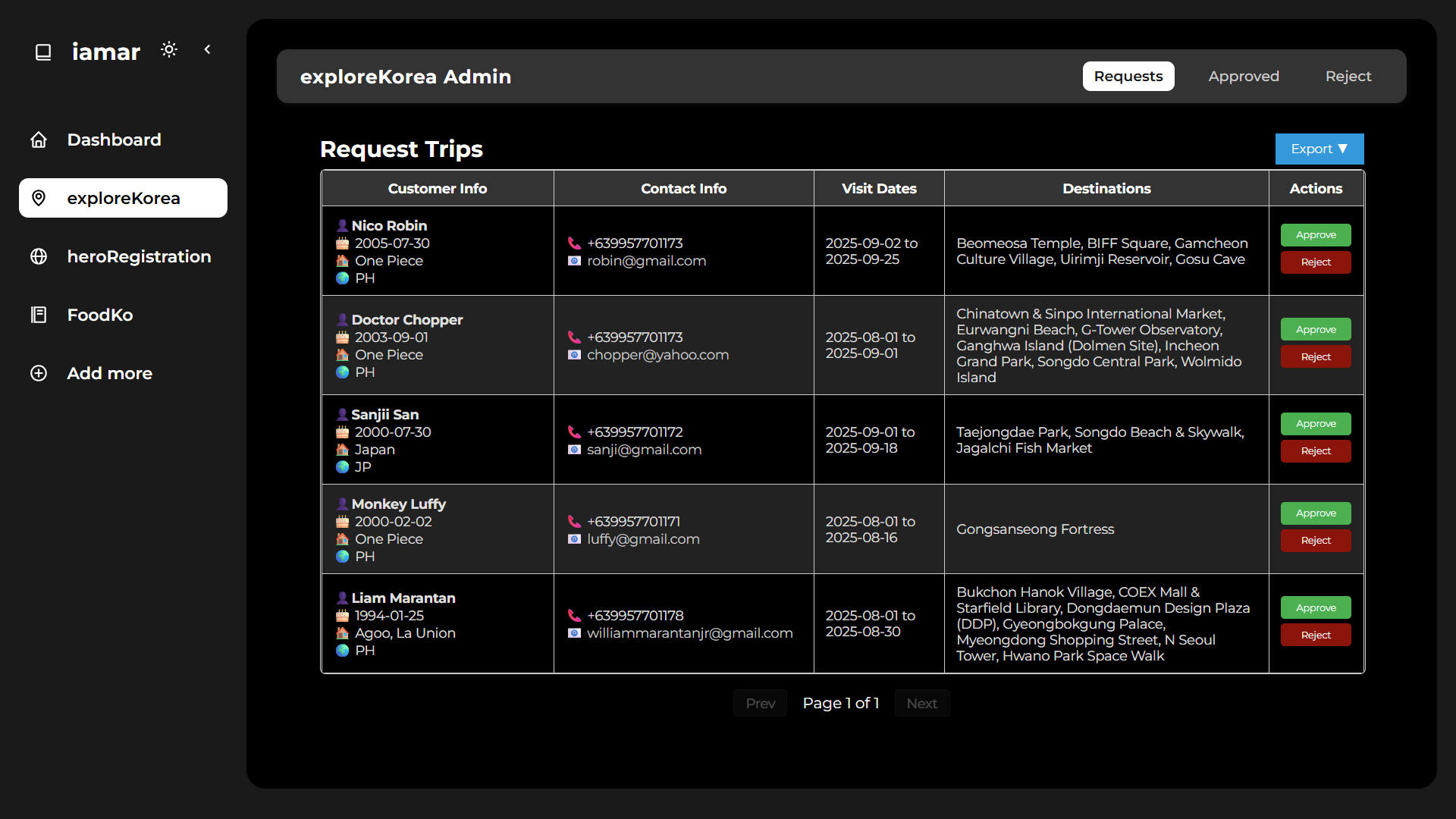Go to Next page of requests
Screen dimensions: 1456x819
[x=921, y=704]
